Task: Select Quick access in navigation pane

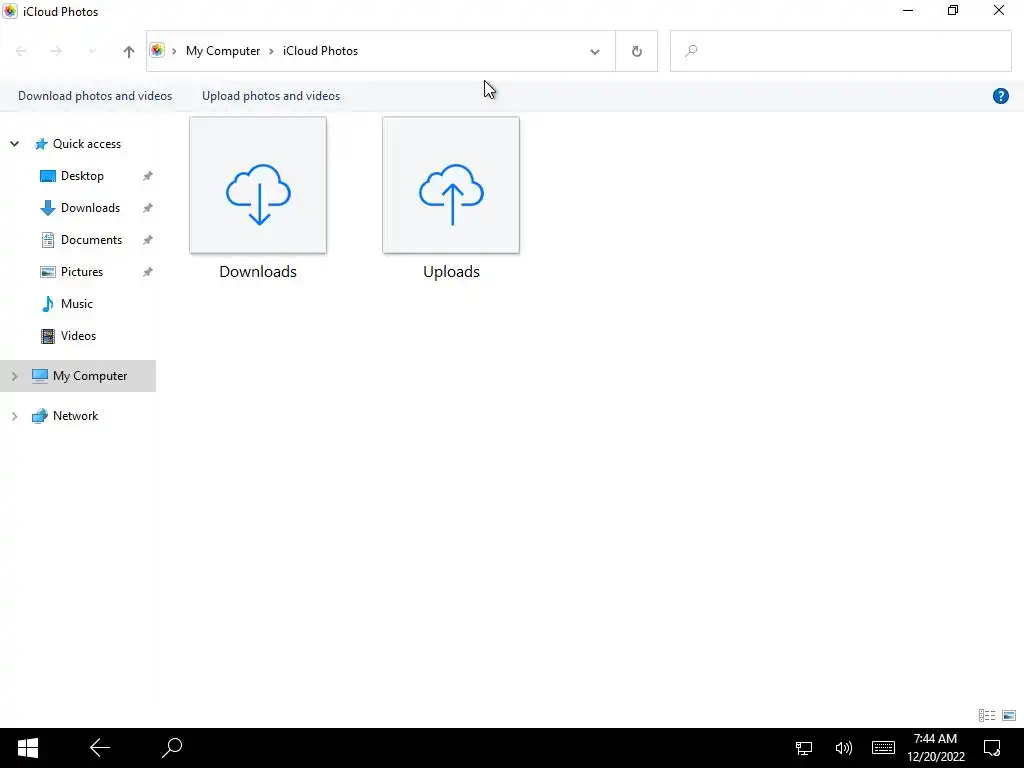Action: click(x=87, y=144)
